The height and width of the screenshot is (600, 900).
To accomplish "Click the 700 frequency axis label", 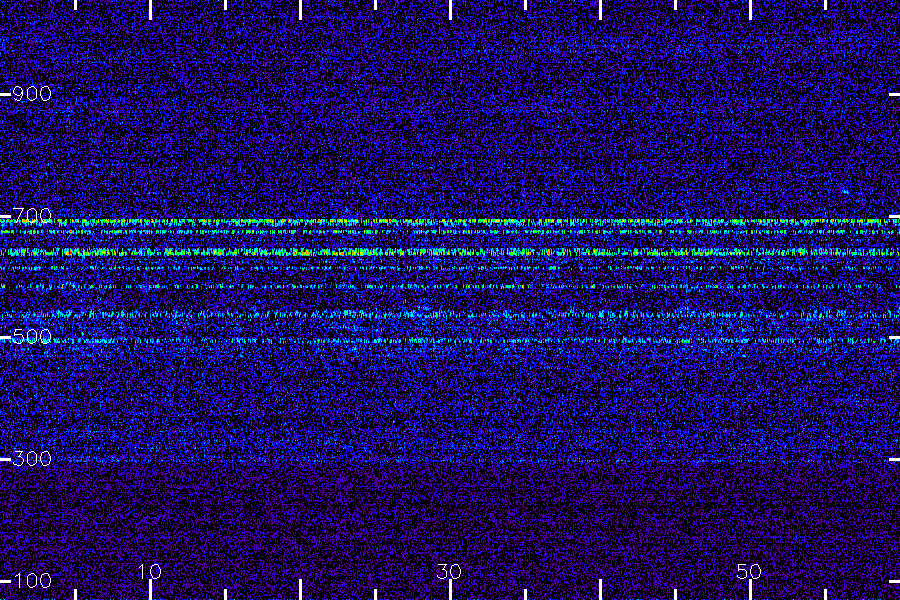I will [32, 215].
